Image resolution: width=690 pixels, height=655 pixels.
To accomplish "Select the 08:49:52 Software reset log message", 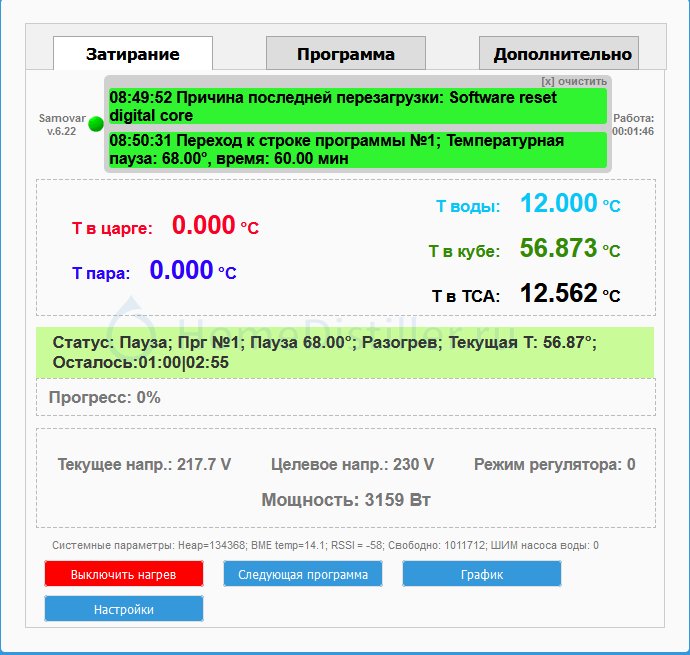I will 358,106.
